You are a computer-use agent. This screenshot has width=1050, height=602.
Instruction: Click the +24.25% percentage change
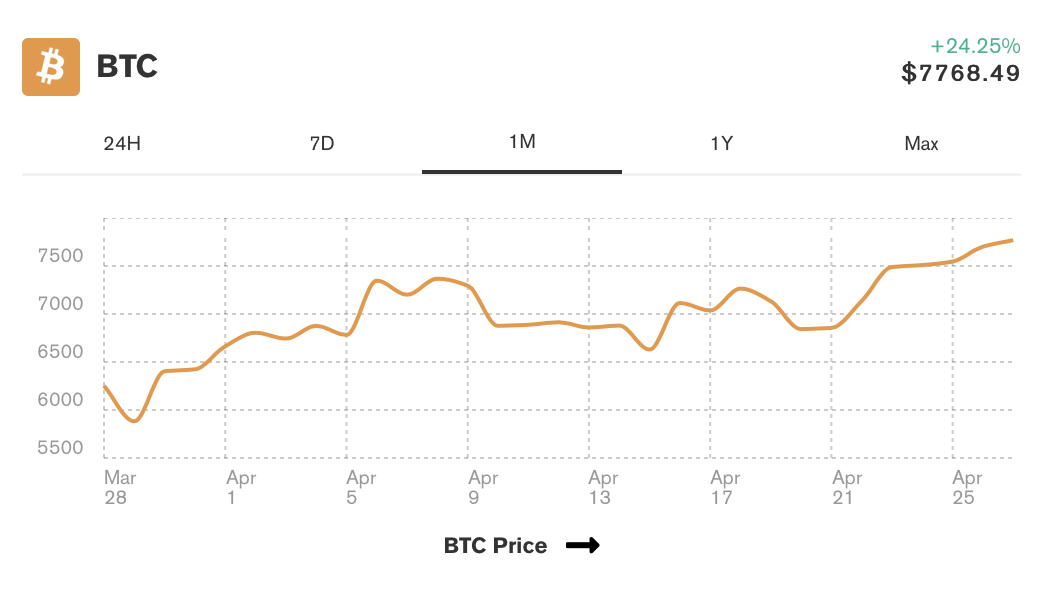[974, 46]
